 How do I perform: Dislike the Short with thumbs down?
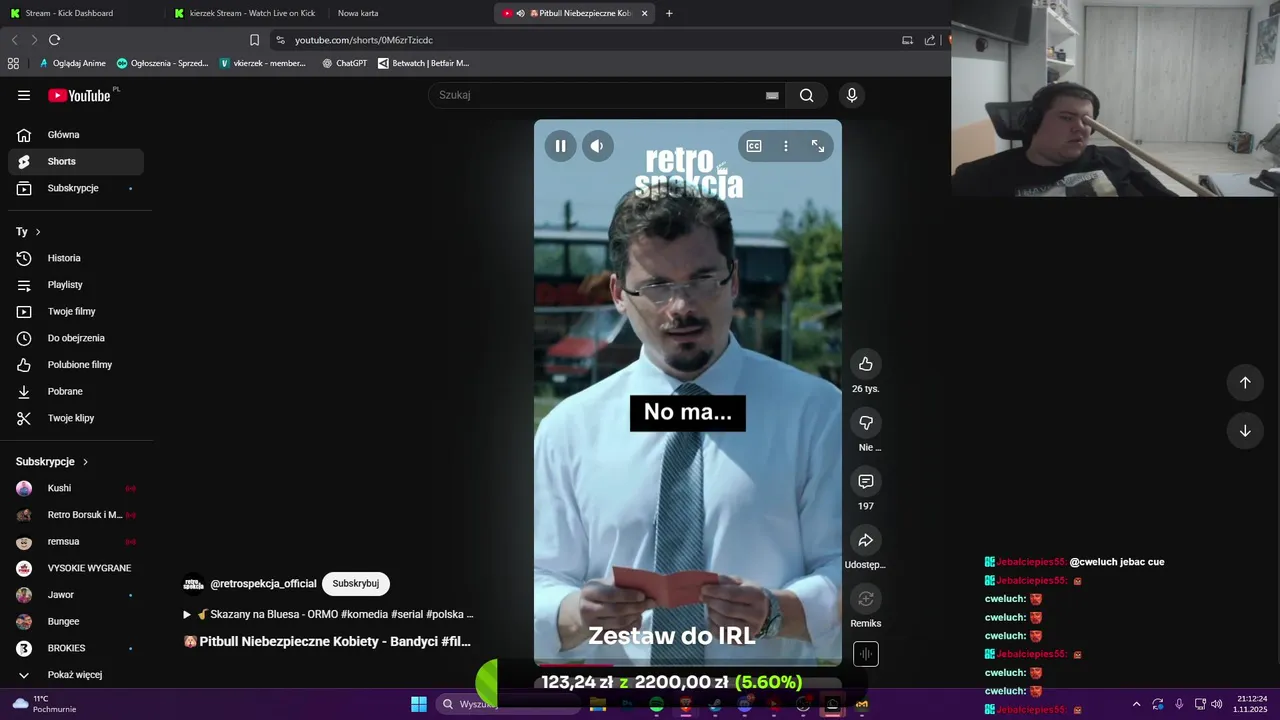coord(866,423)
